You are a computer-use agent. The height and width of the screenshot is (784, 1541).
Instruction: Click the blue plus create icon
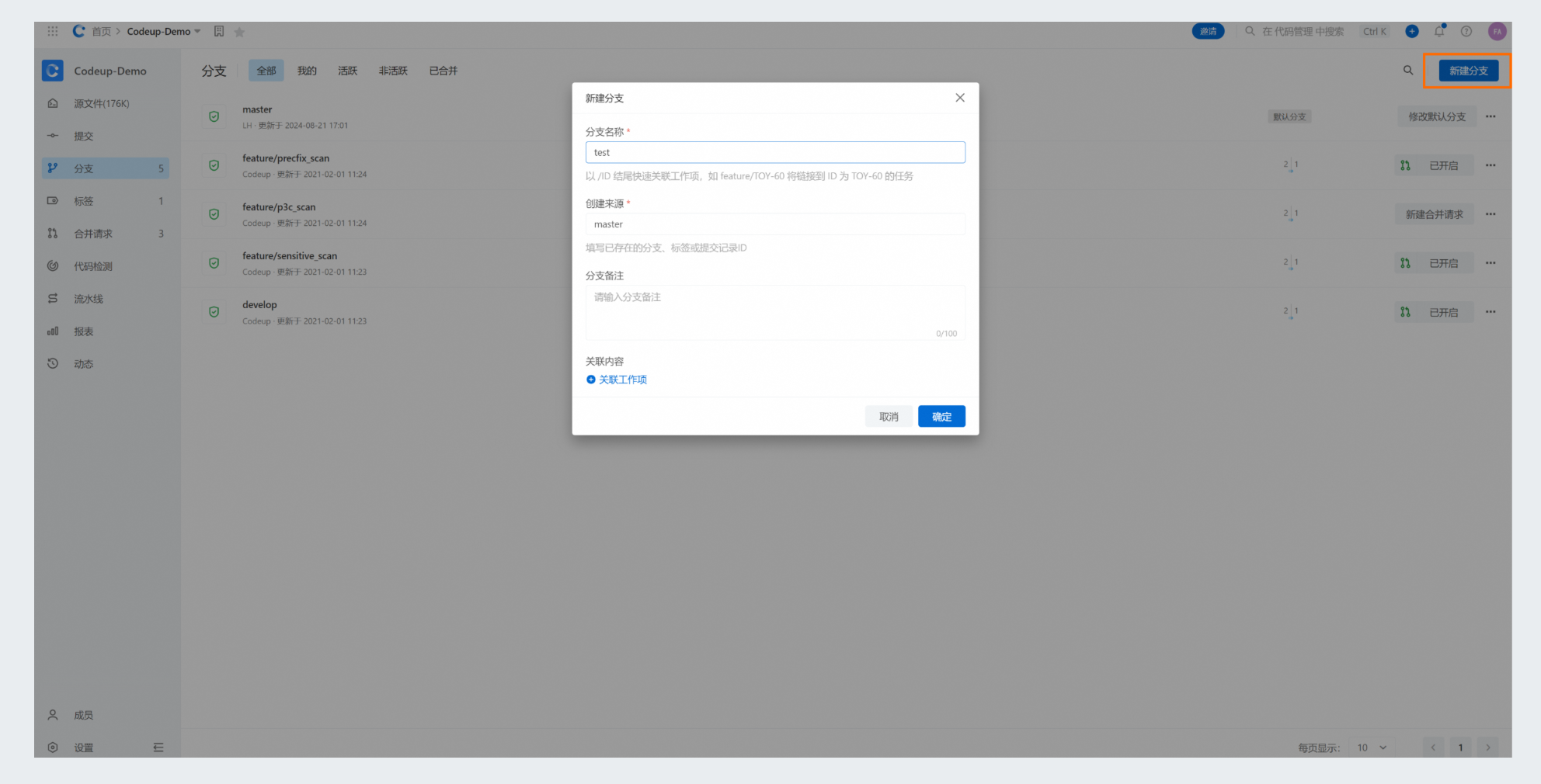click(1412, 31)
